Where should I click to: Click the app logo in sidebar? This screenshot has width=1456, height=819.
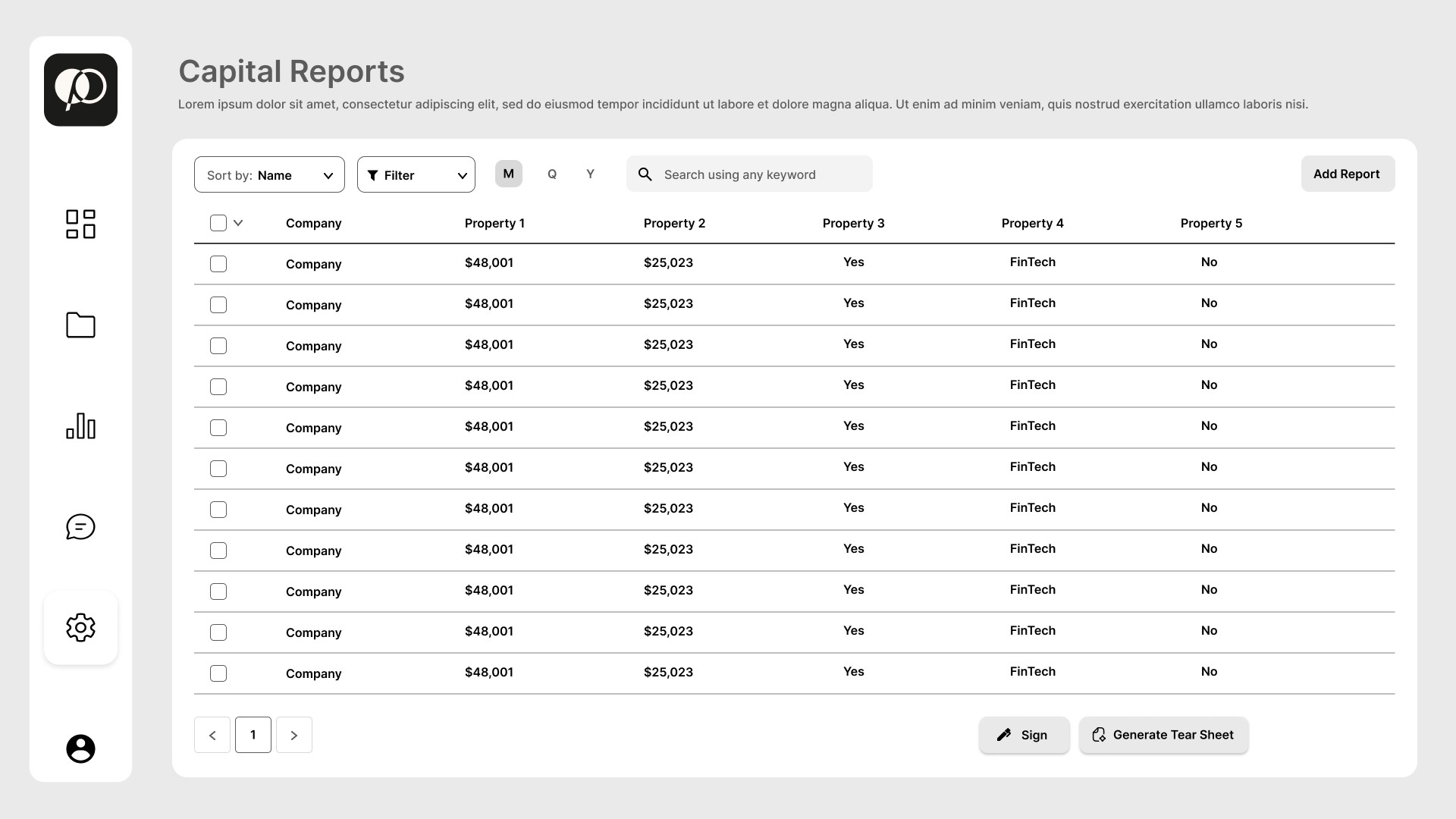(x=80, y=89)
